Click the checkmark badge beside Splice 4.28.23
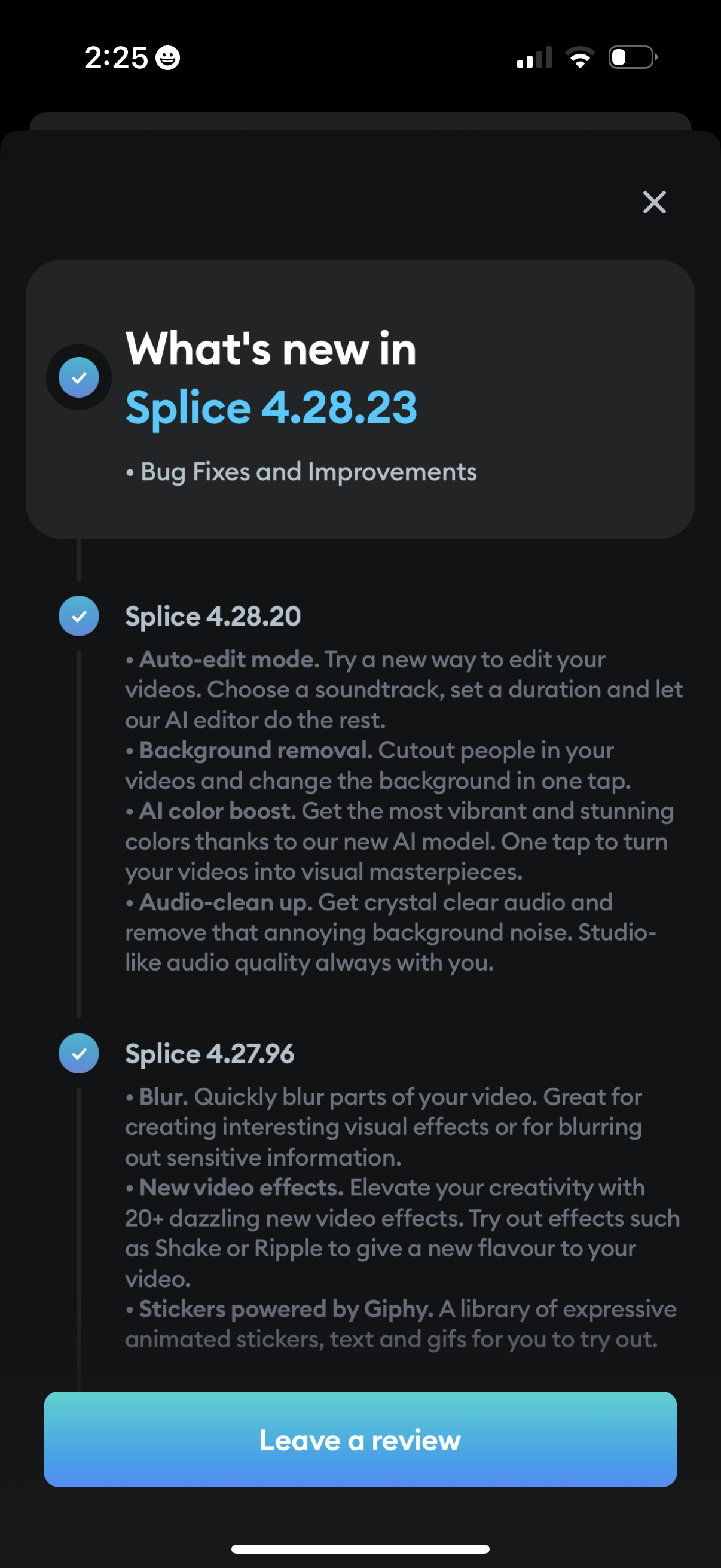The height and width of the screenshot is (1568, 721). click(x=78, y=377)
